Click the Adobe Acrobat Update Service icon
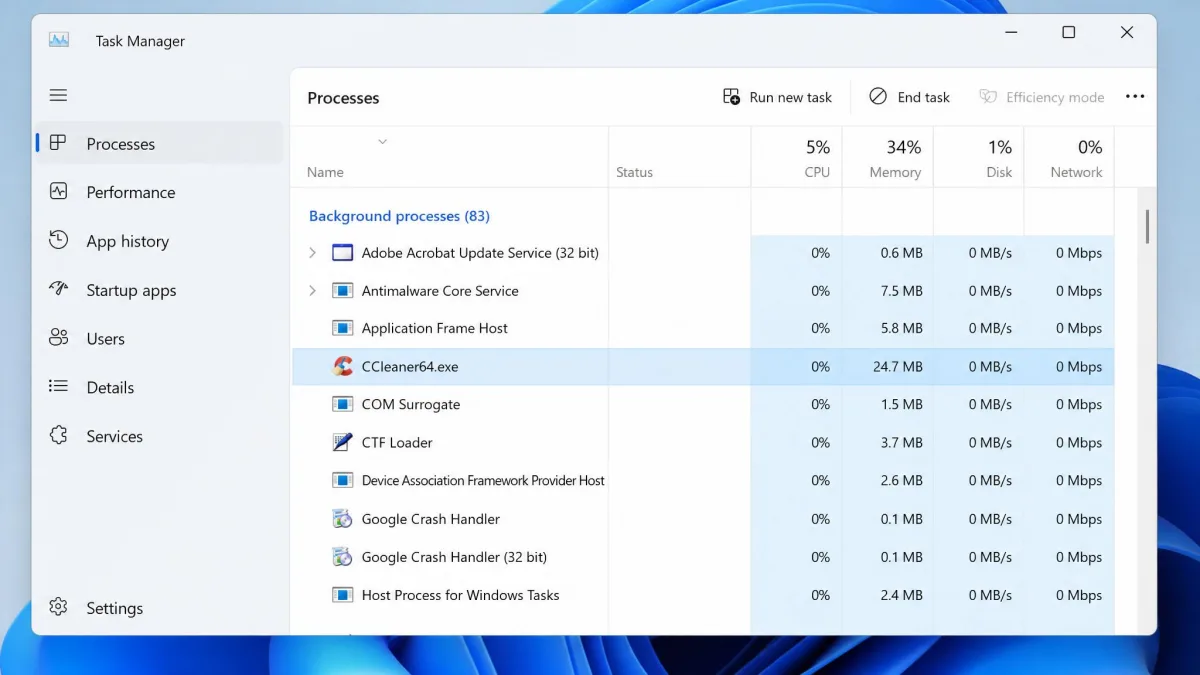 [343, 253]
